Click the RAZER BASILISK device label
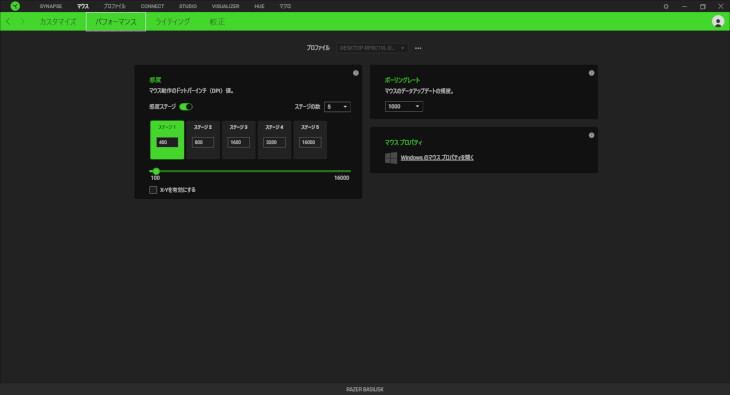The height and width of the screenshot is (395, 730). pos(365,389)
